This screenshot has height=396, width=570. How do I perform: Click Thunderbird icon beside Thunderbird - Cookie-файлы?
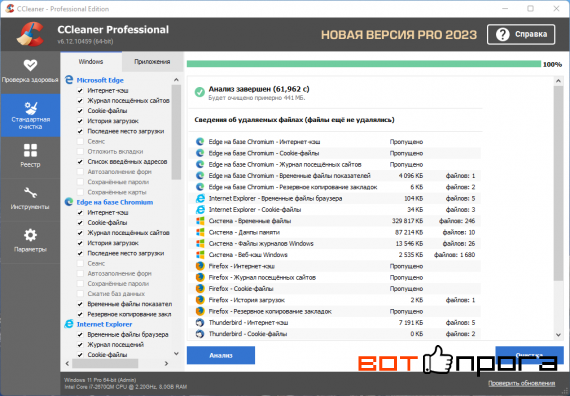[x=200, y=334]
